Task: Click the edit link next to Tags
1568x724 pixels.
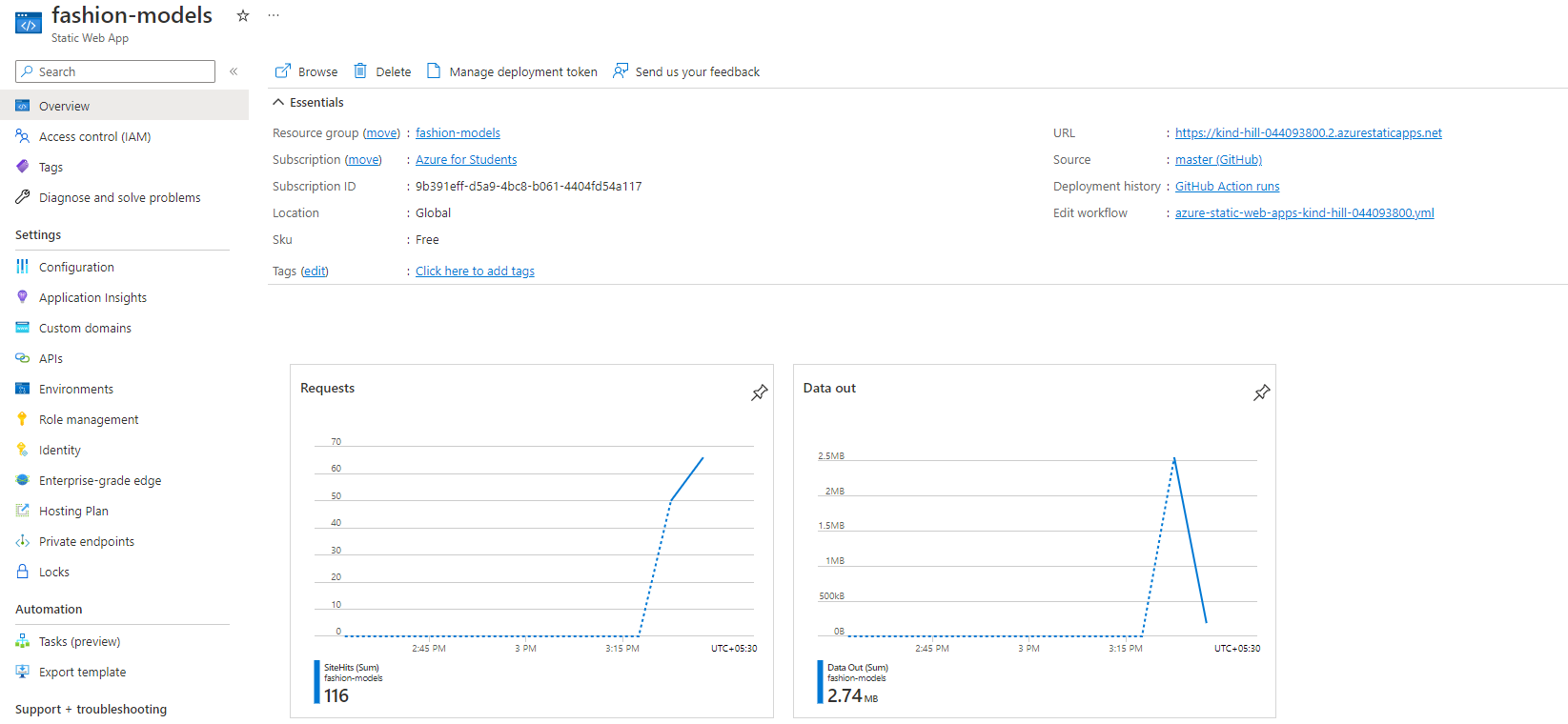Action: coord(315,271)
